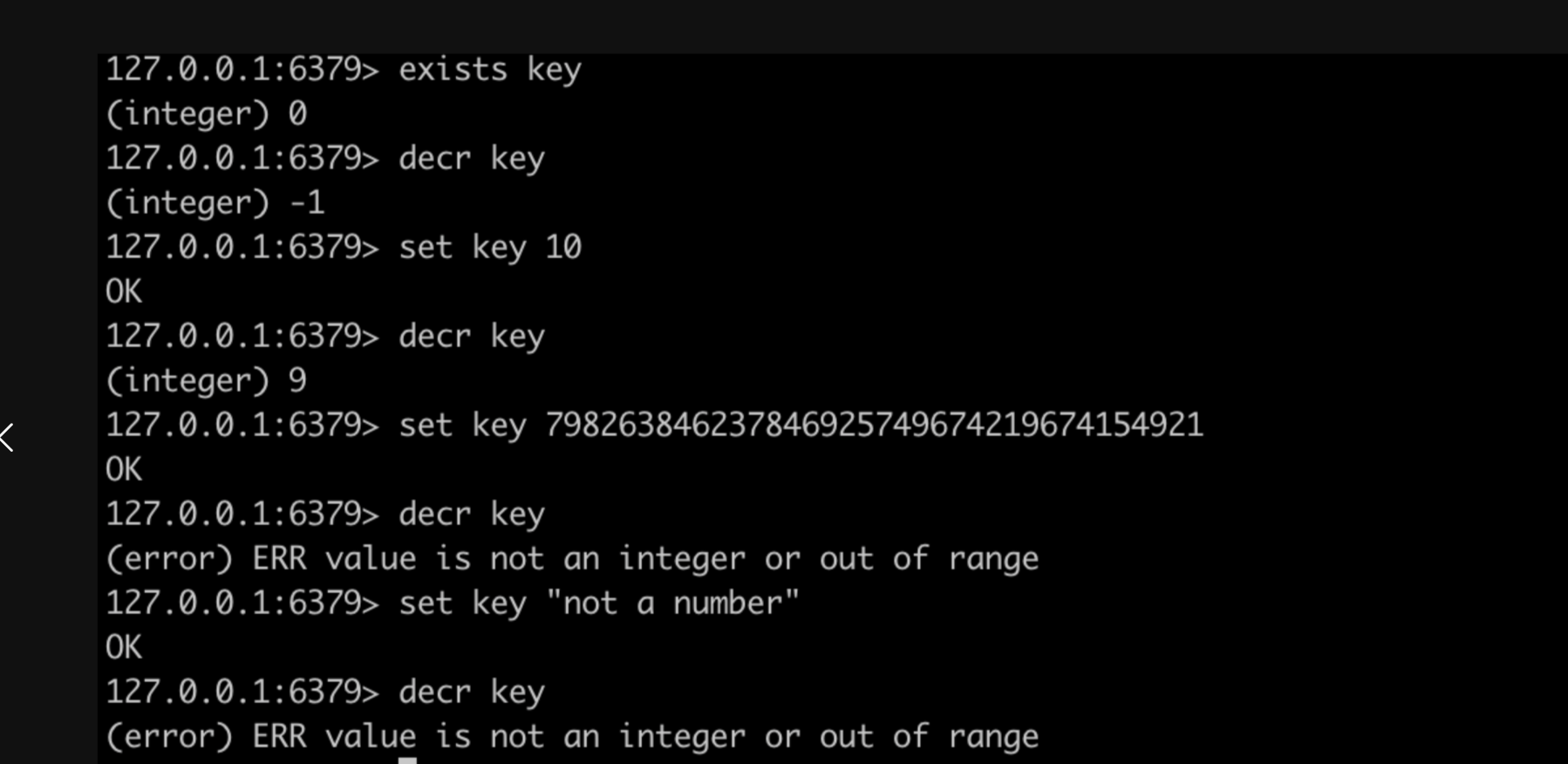Click the first 'ERR value is not an integer' line
Screen dimensions: 1568x764
coord(572,559)
